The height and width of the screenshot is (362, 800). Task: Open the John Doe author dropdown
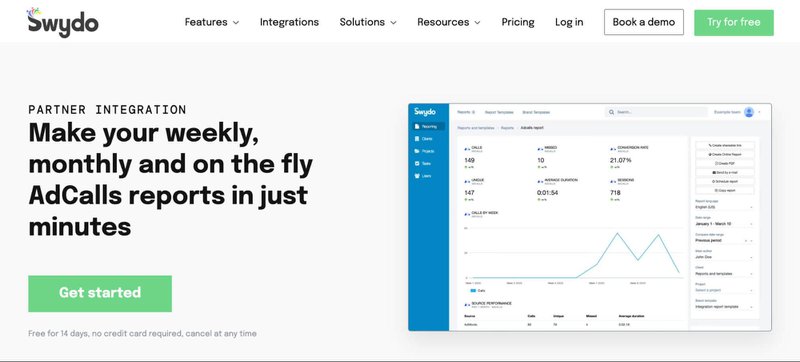click(x=724, y=257)
